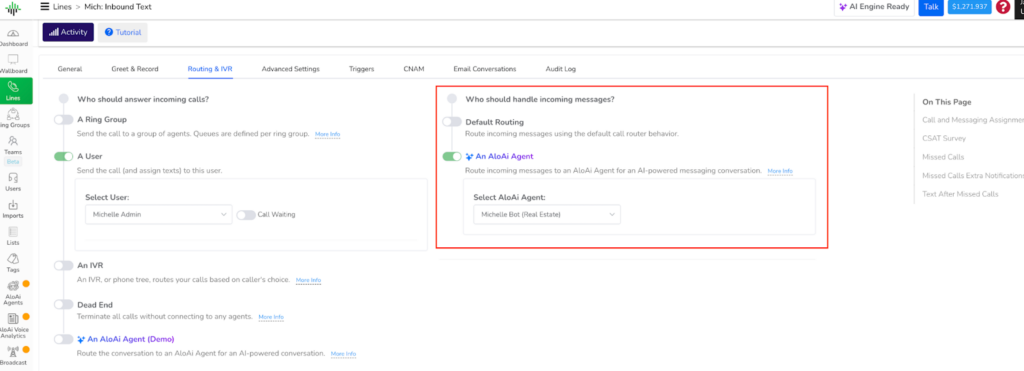Click Lines breadcrumb link
Image resolution: width=1024 pixels, height=371 pixels.
coord(61,7)
